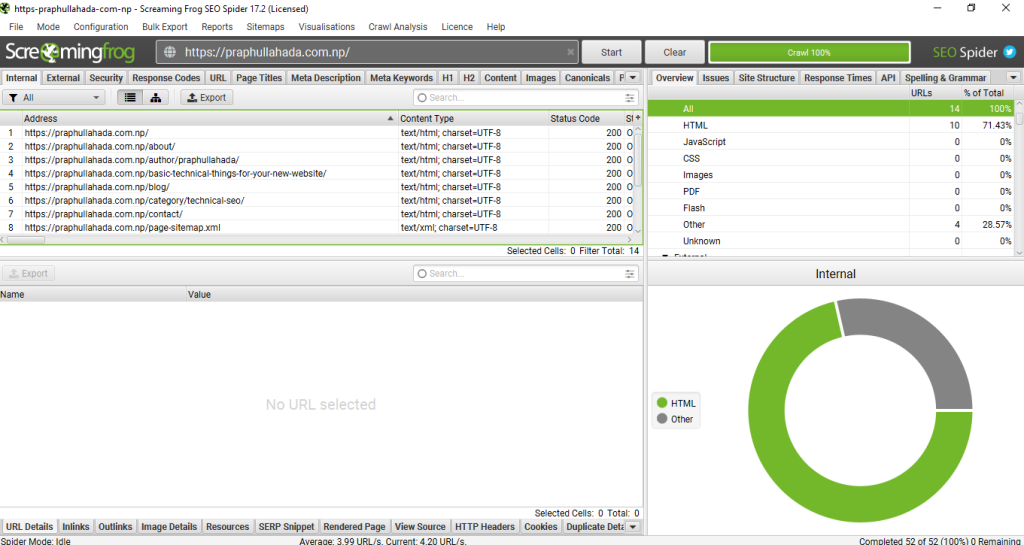The image size is (1024, 545).
Task: Click the Twitter bird icon
Action: coord(1009,52)
